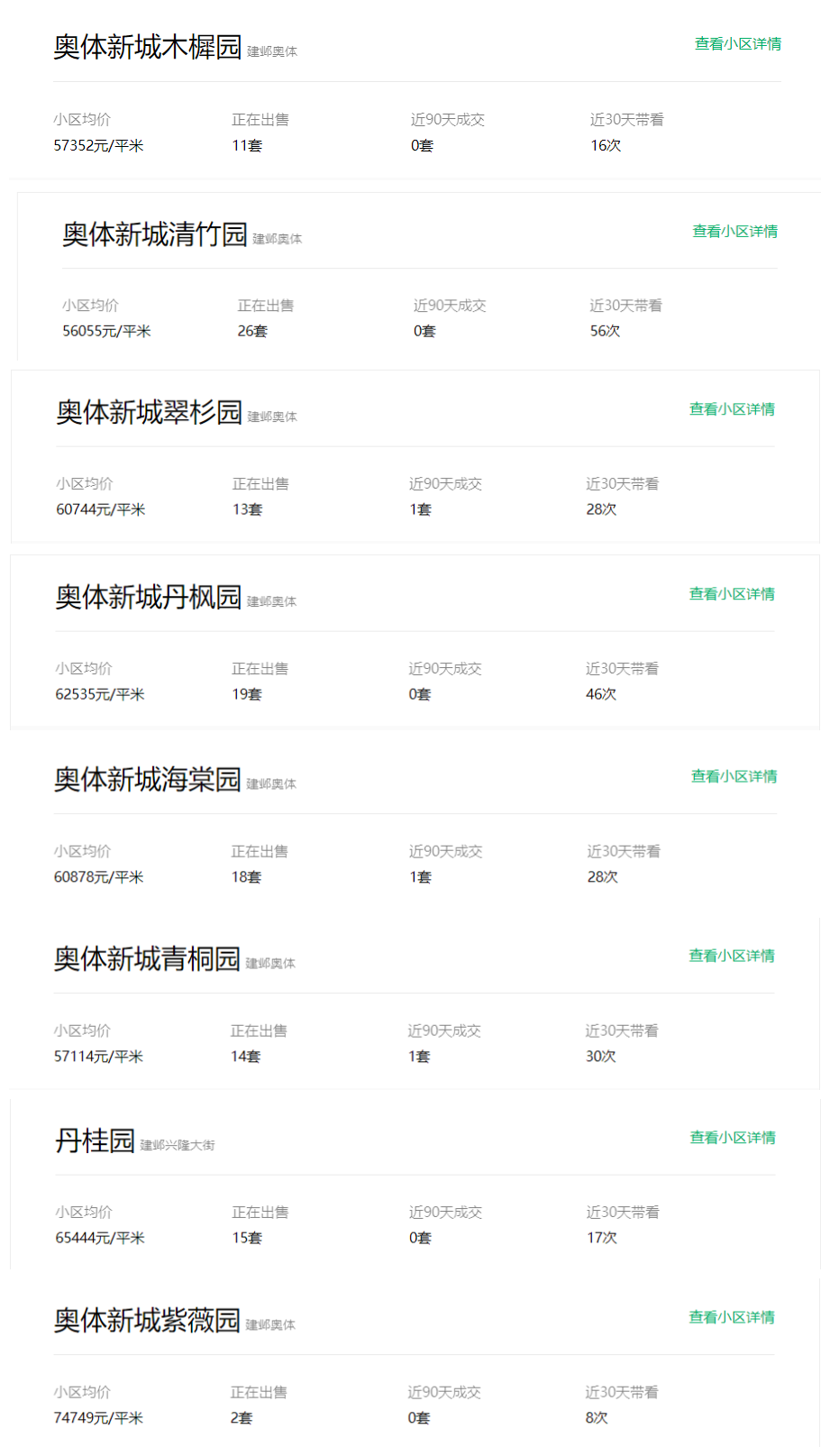
Task: Open 查看小区详情 link for 奥体新城木樨园
Action: pyautogui.click(x=737, y=44)
